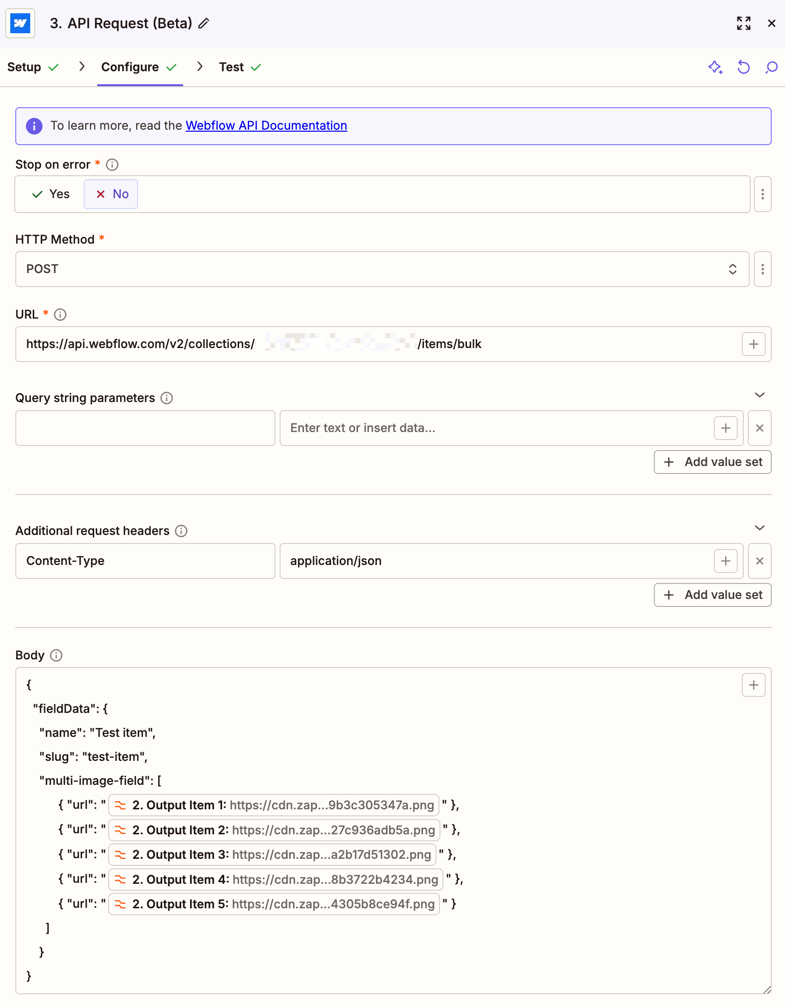Open the HTTP Method POST dropdown
Image resolution: width=785 pixels, height=1008 pixels.
pyautogui.click(x=382, y=269)
